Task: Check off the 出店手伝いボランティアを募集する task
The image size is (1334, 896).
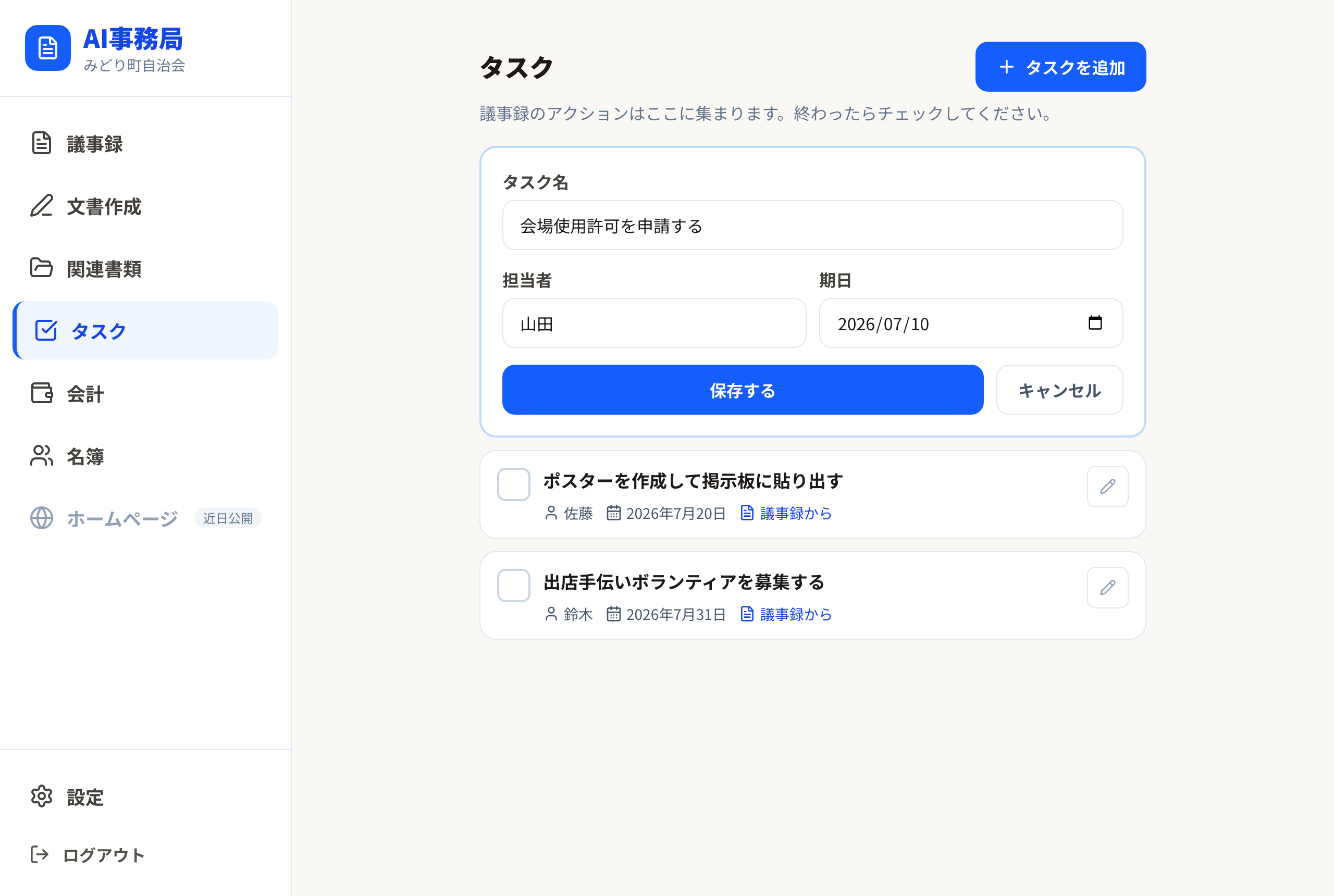Action: (513, 586)
